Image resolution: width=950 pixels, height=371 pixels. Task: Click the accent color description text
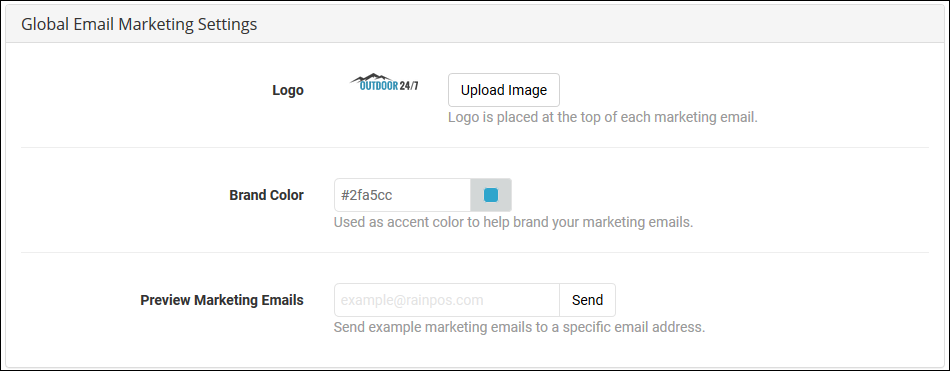pos(513,222)
